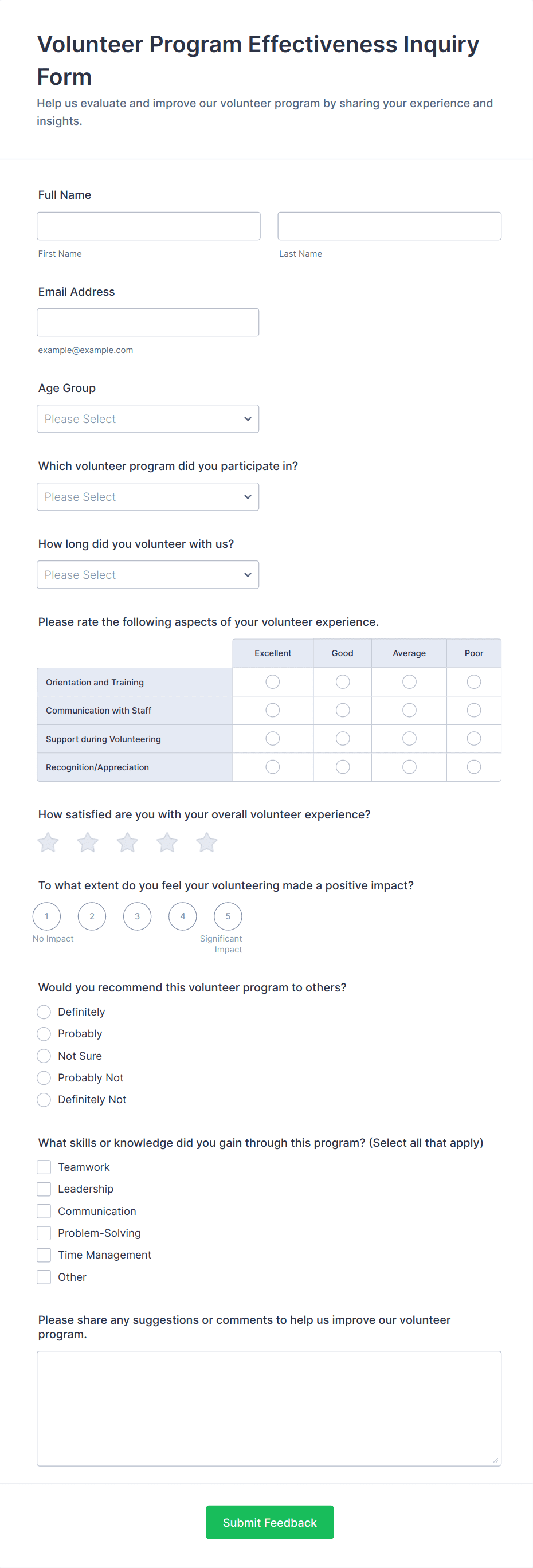Click the suggestions comment text area
Screen dimensions: 533x1568
click(x=269, y=1408)
